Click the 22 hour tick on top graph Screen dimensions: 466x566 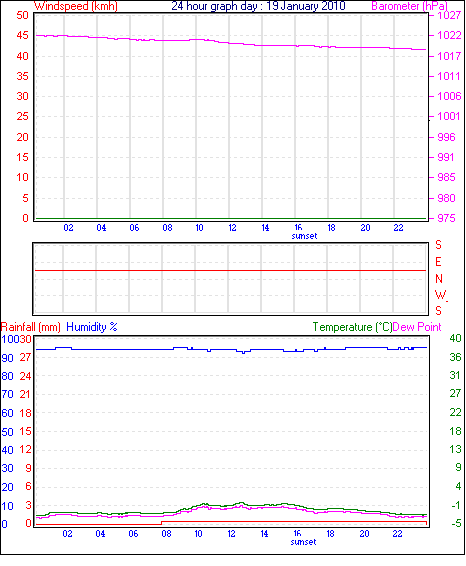point(398,228)
